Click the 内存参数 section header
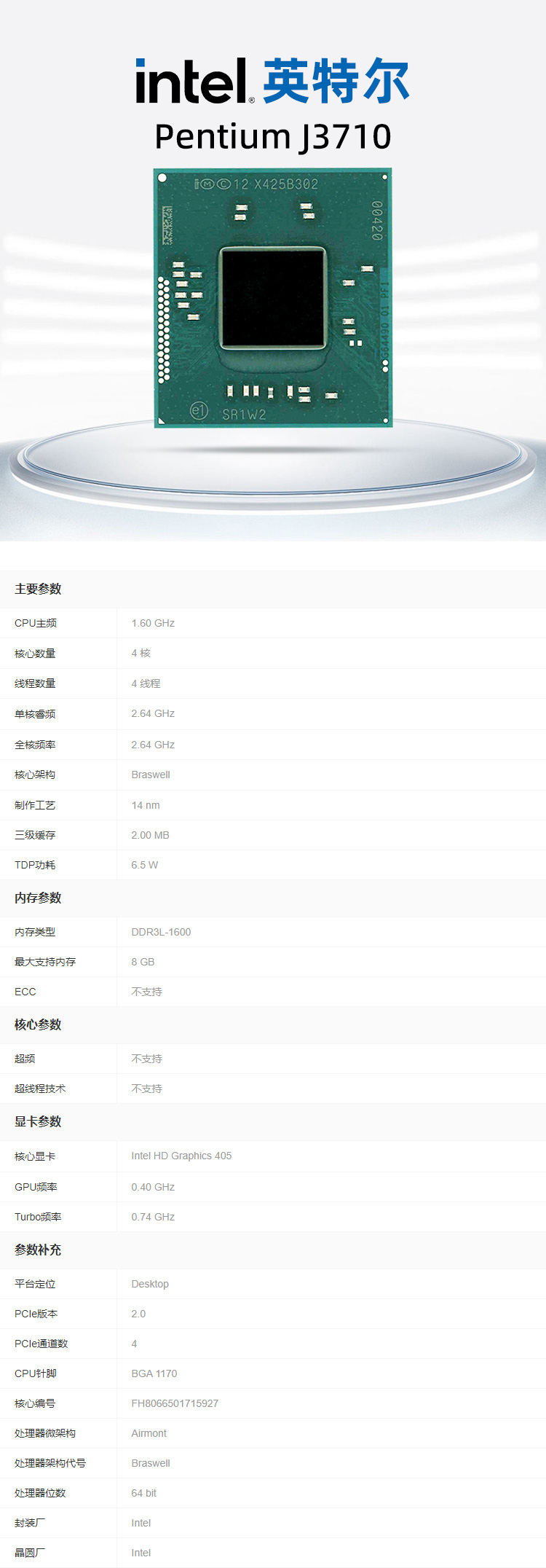Viewport: 546px width, 1568px height. (38, 898)
